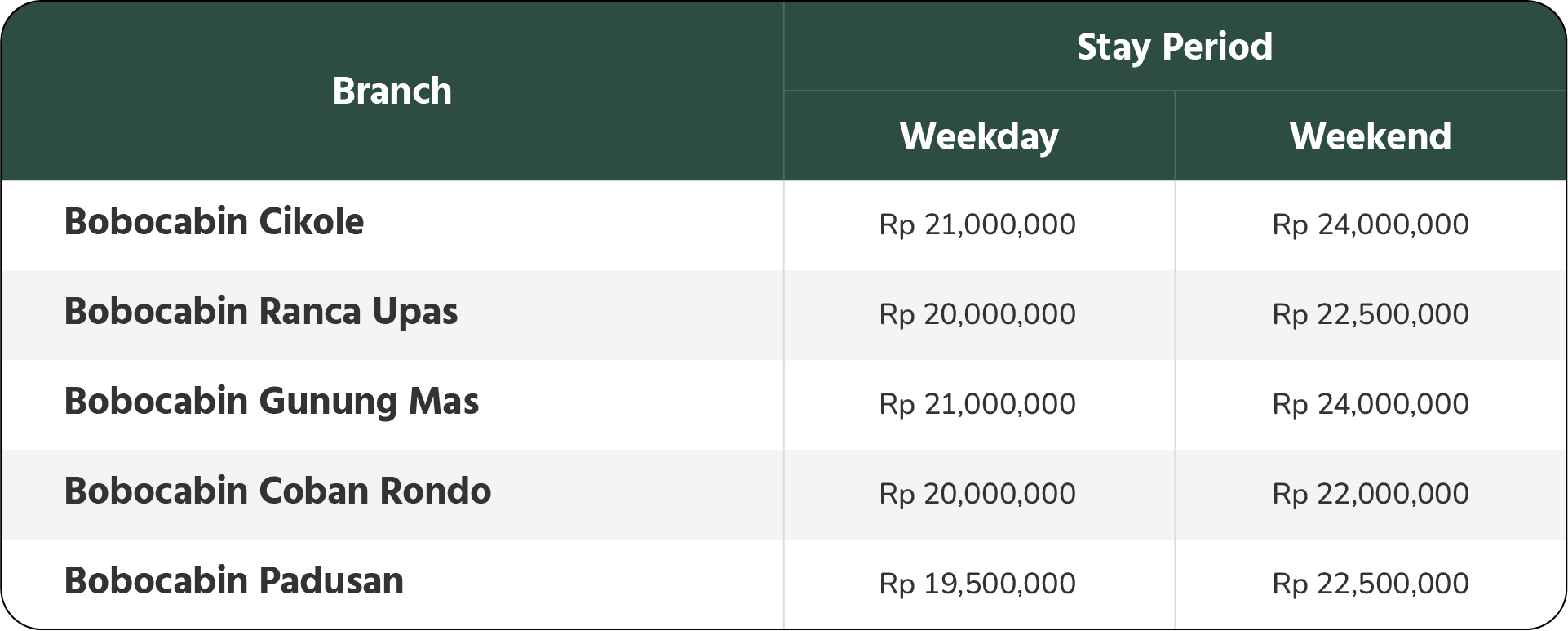Image resolution: width=1568 pixels, height=631 pixels.
Task: Click Ranca Upas weekend price Rp 22,500,000
Action: (1371, 314)
